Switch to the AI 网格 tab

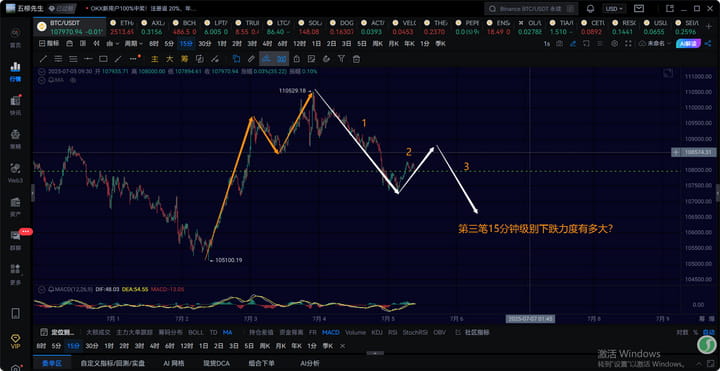[x=174, y=363]
